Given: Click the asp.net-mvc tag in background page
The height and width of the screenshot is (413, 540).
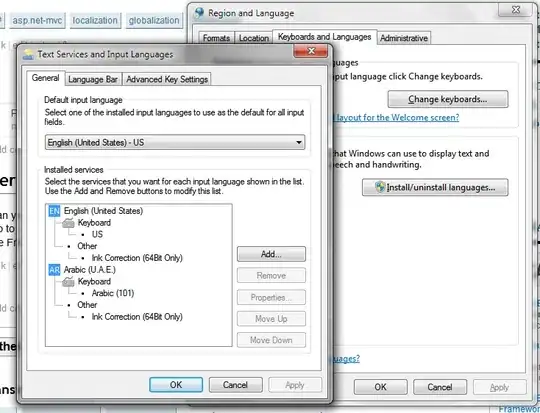Looking at the screenshot, I should coord(37,20).
